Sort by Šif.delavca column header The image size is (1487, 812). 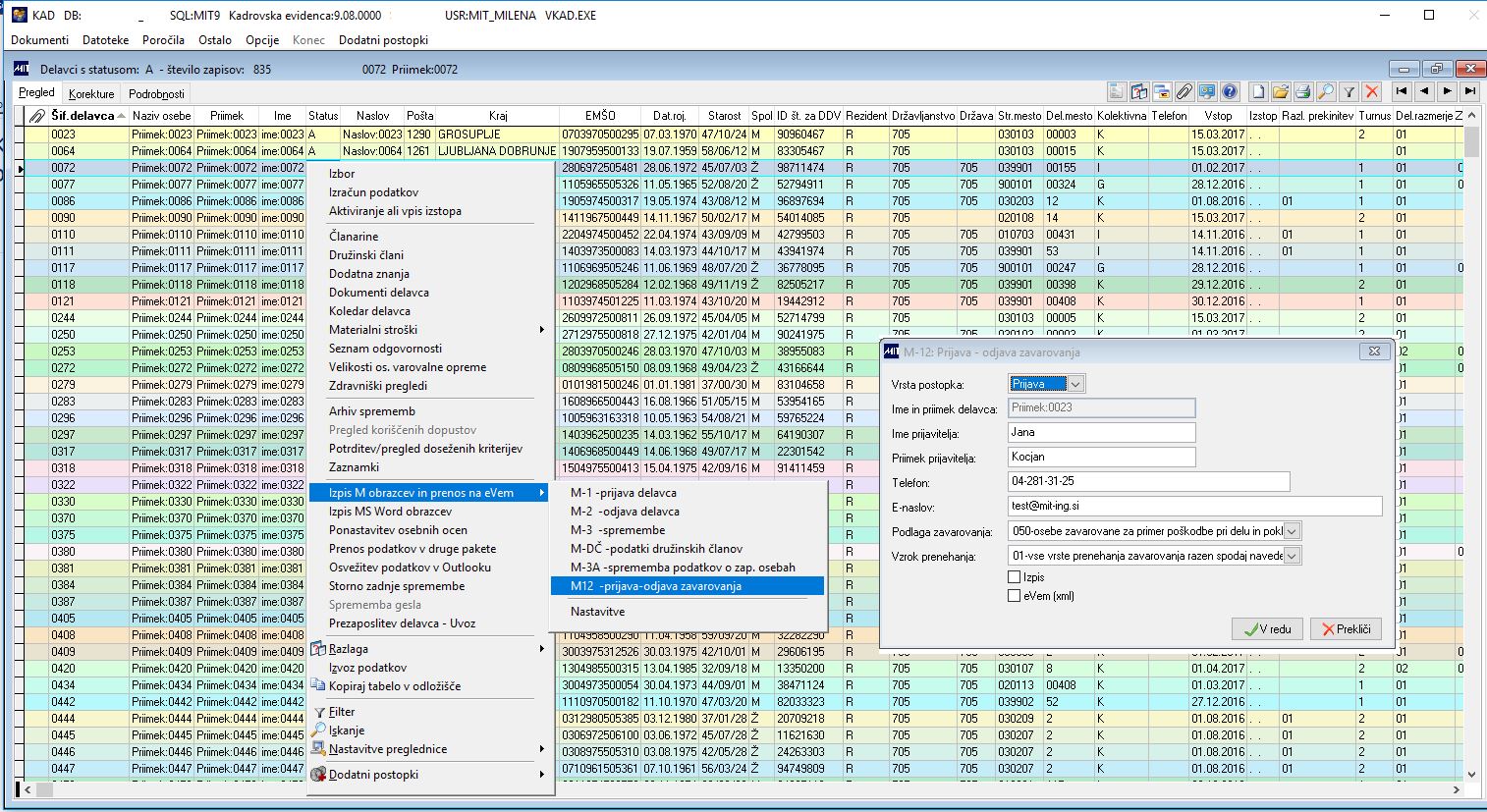pyautogui.click(x=88, y=116)
